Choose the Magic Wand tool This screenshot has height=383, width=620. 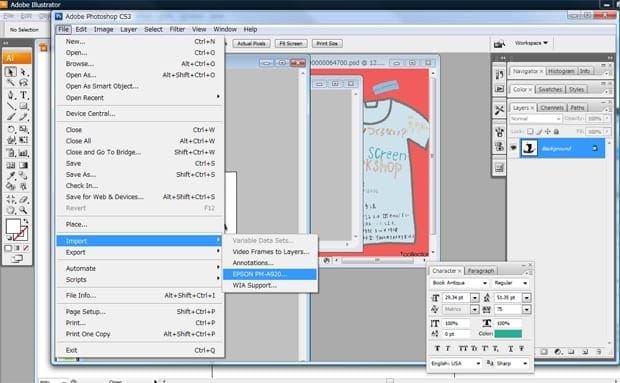click(11, 83)
